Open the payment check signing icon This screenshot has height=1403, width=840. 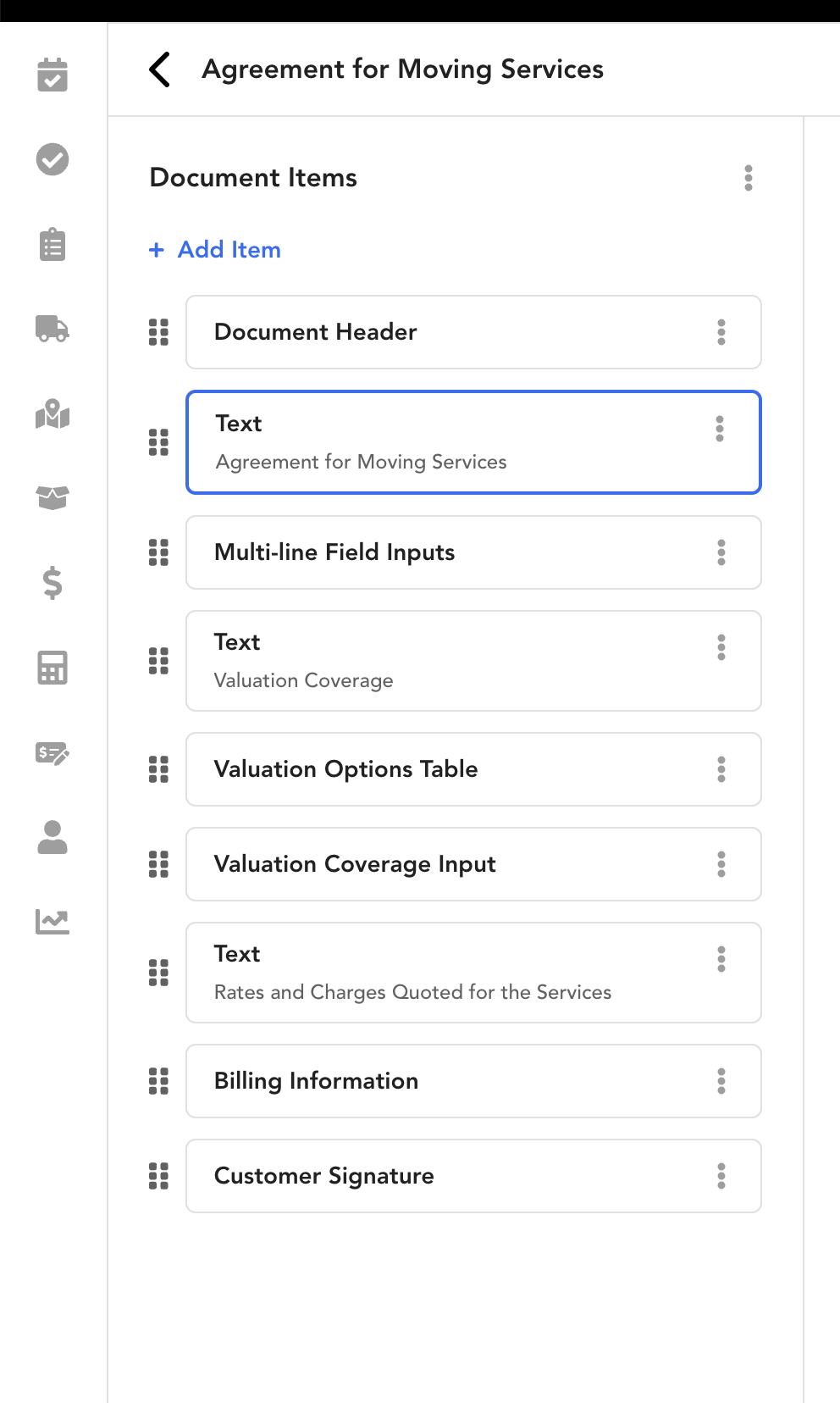(x=52, y=752)
